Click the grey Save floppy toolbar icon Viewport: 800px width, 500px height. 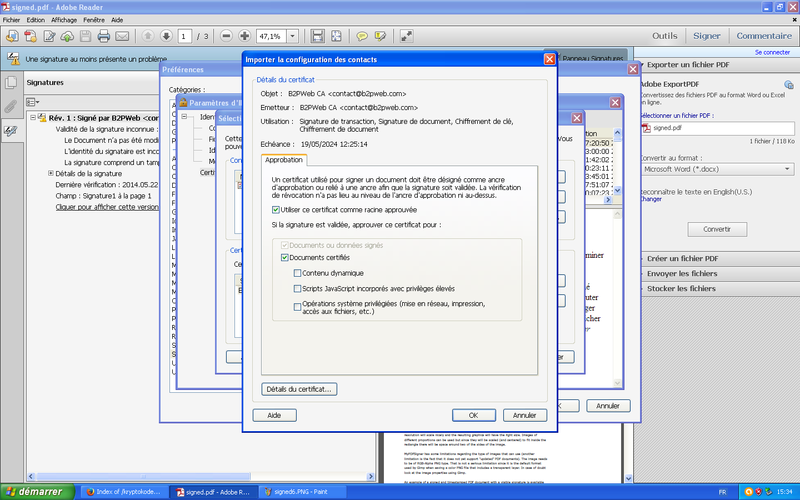[85, 36]
